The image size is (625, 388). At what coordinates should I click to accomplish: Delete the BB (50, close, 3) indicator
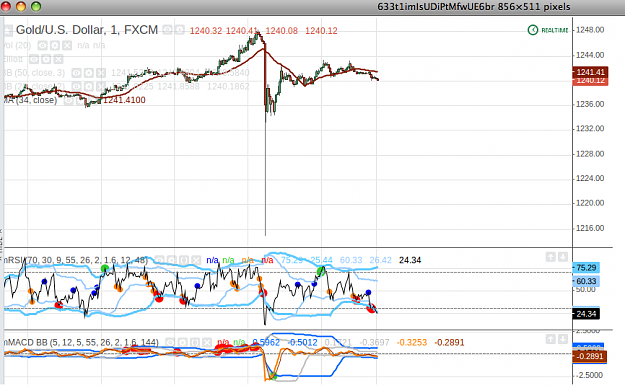(101, 73)
